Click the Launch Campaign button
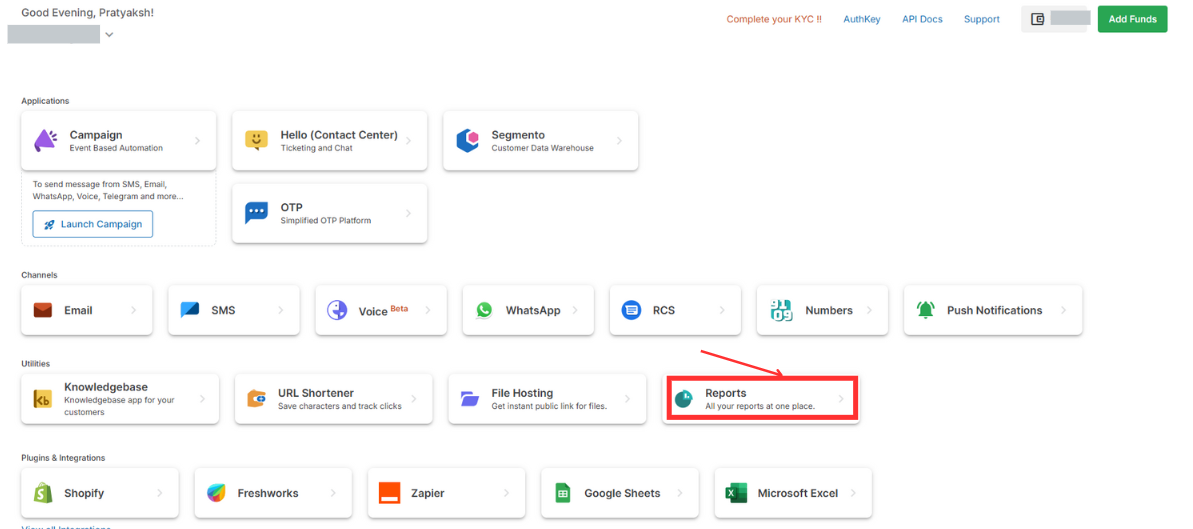 pyautogui.click(x=93, y=225)
